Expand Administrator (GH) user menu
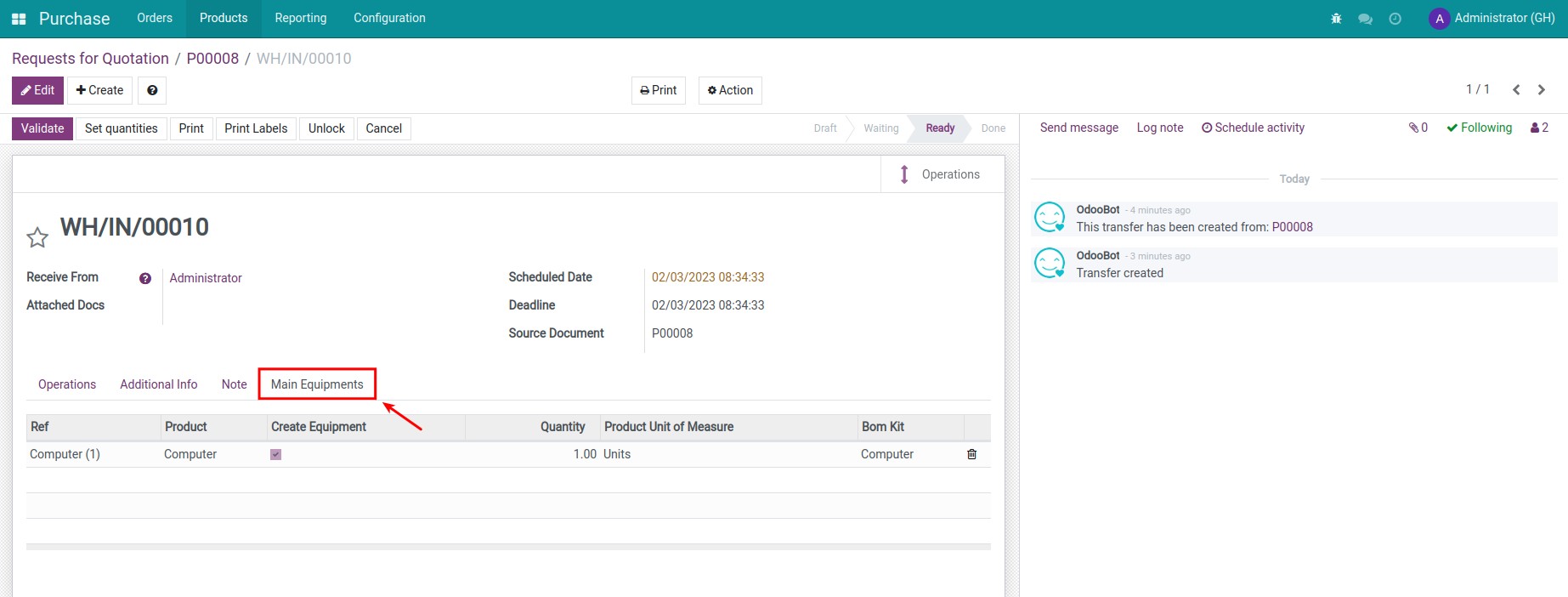 tap(1492, 19)
